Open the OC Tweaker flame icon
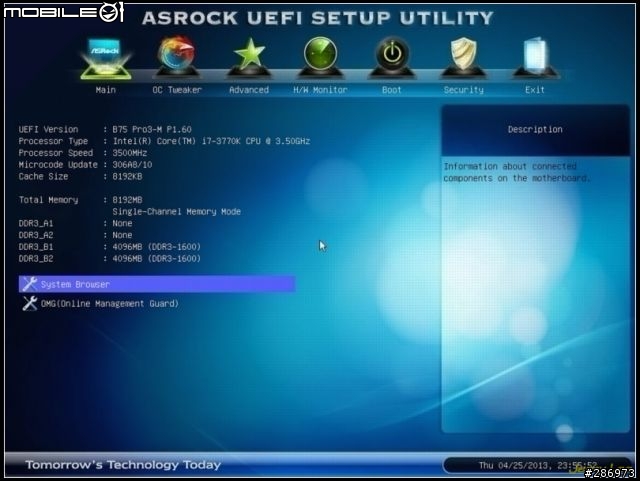 click(x=177, y=57)
